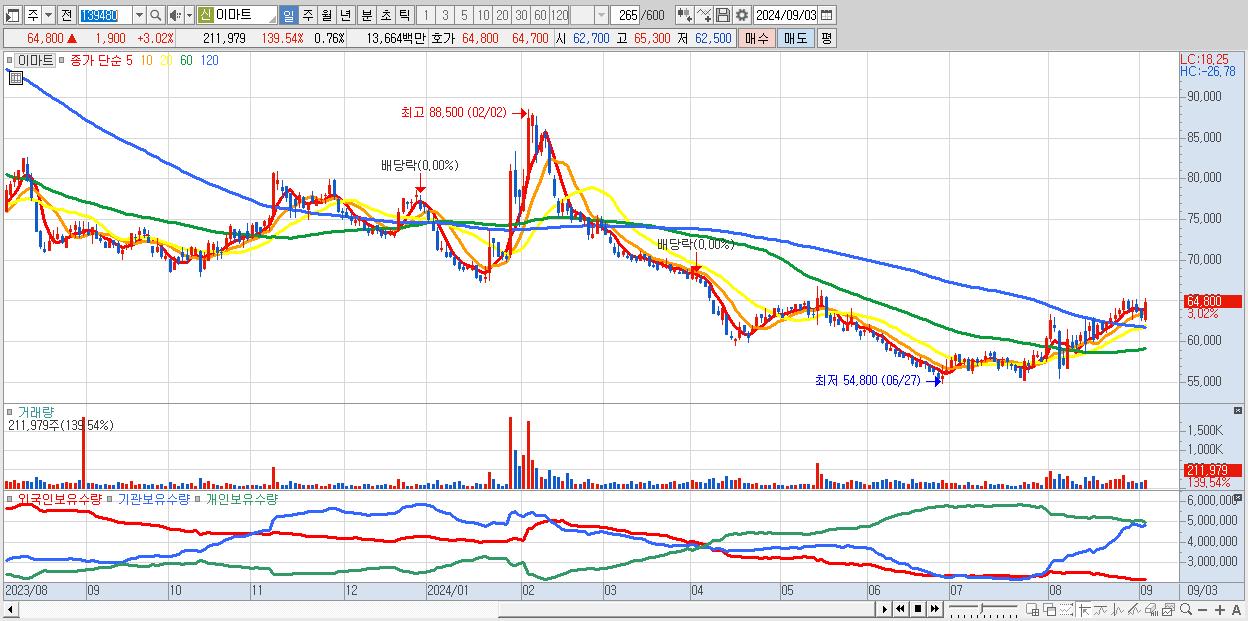Click the stop button in bottom bar
Screen dimensions: 1248x621
(917, 609)
